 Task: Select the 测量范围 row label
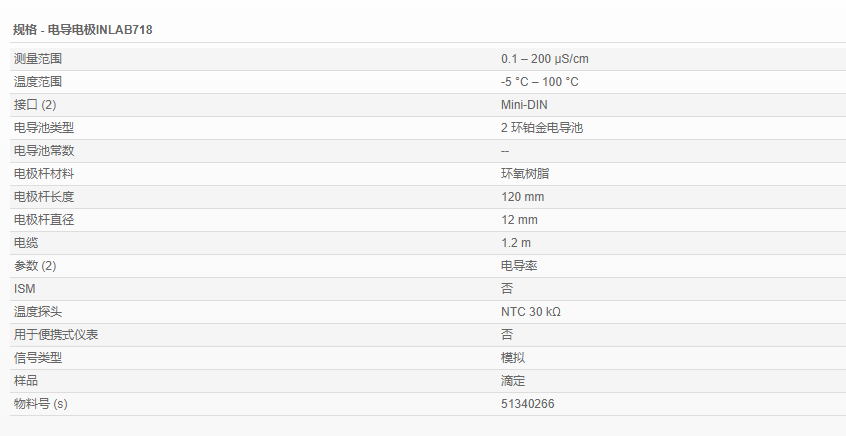pos(38,59)
